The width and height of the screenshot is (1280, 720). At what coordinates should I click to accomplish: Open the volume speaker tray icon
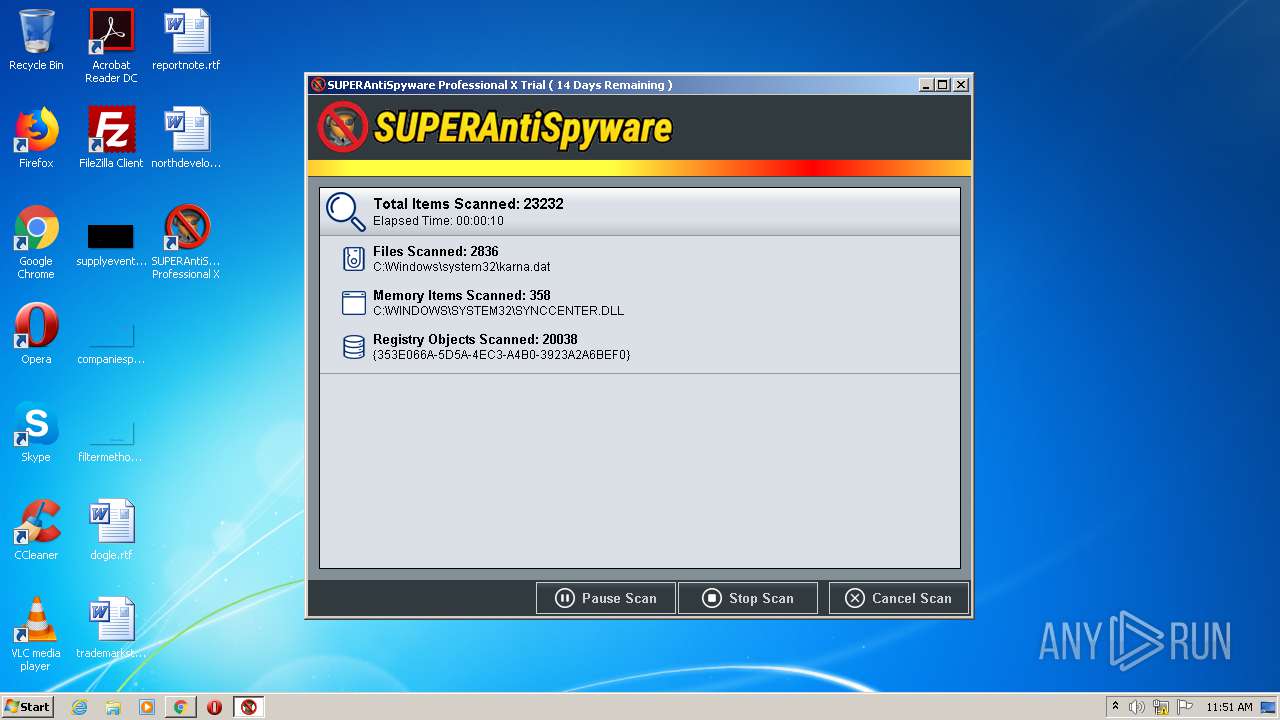(1137, 707)
